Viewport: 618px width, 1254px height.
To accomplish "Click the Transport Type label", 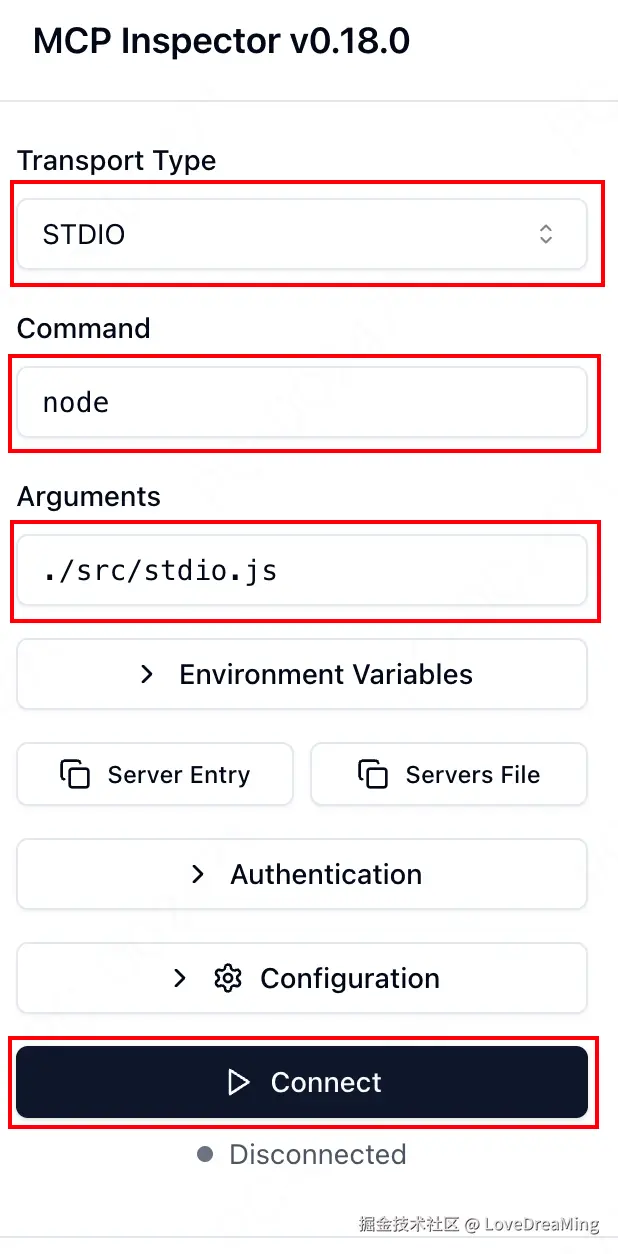I will [116, 161].
